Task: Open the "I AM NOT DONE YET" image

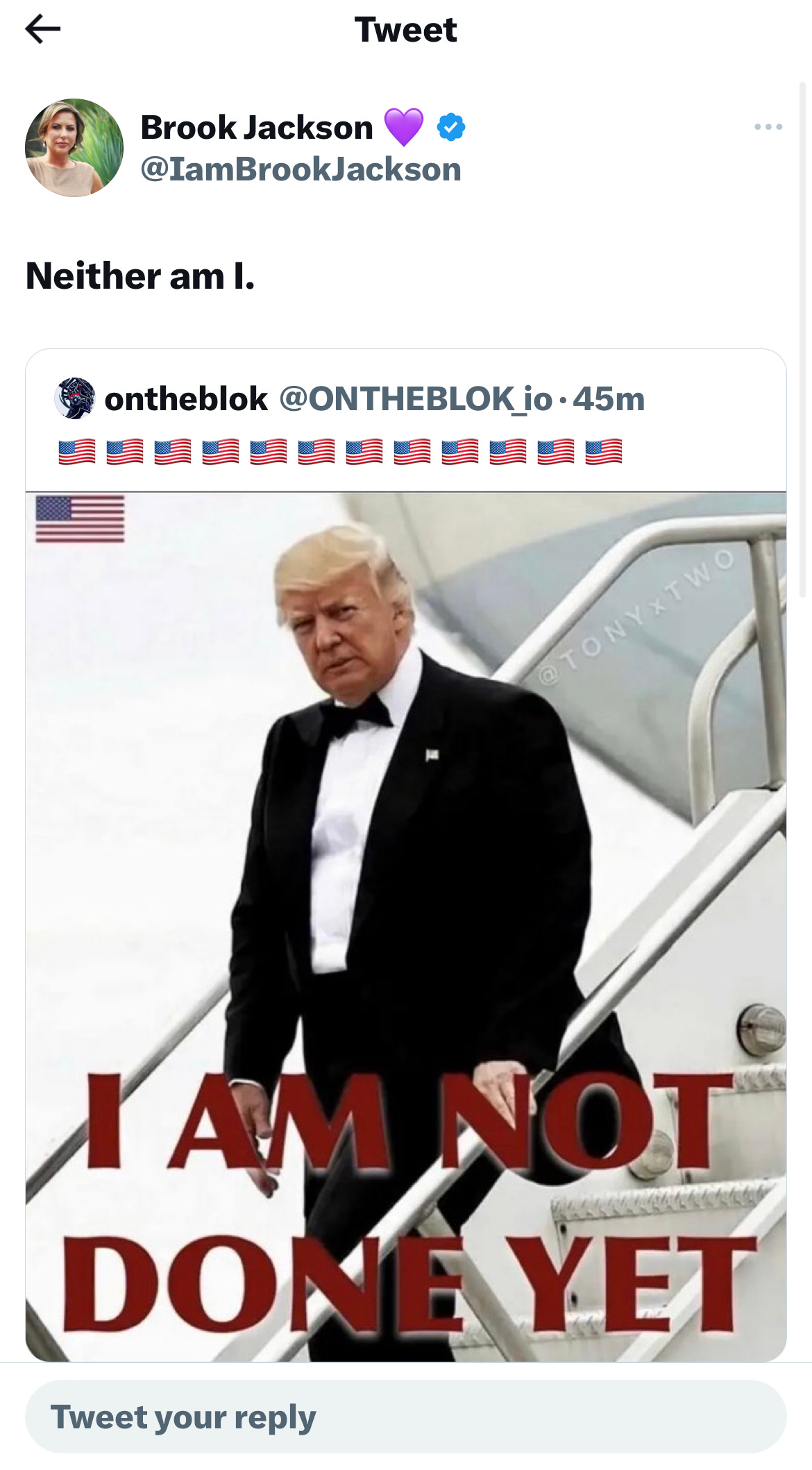Action: [406, 927]
